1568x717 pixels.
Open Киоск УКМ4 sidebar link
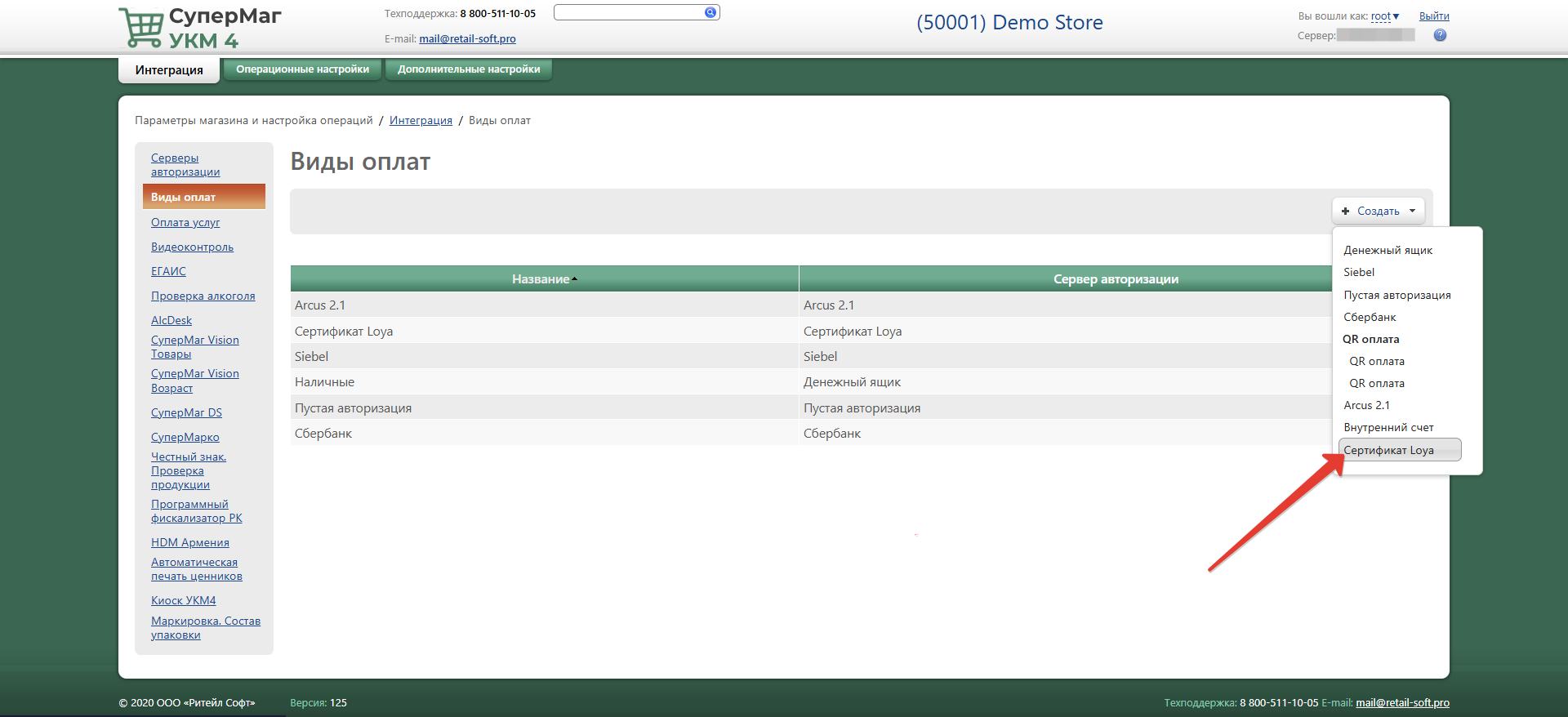183,600
